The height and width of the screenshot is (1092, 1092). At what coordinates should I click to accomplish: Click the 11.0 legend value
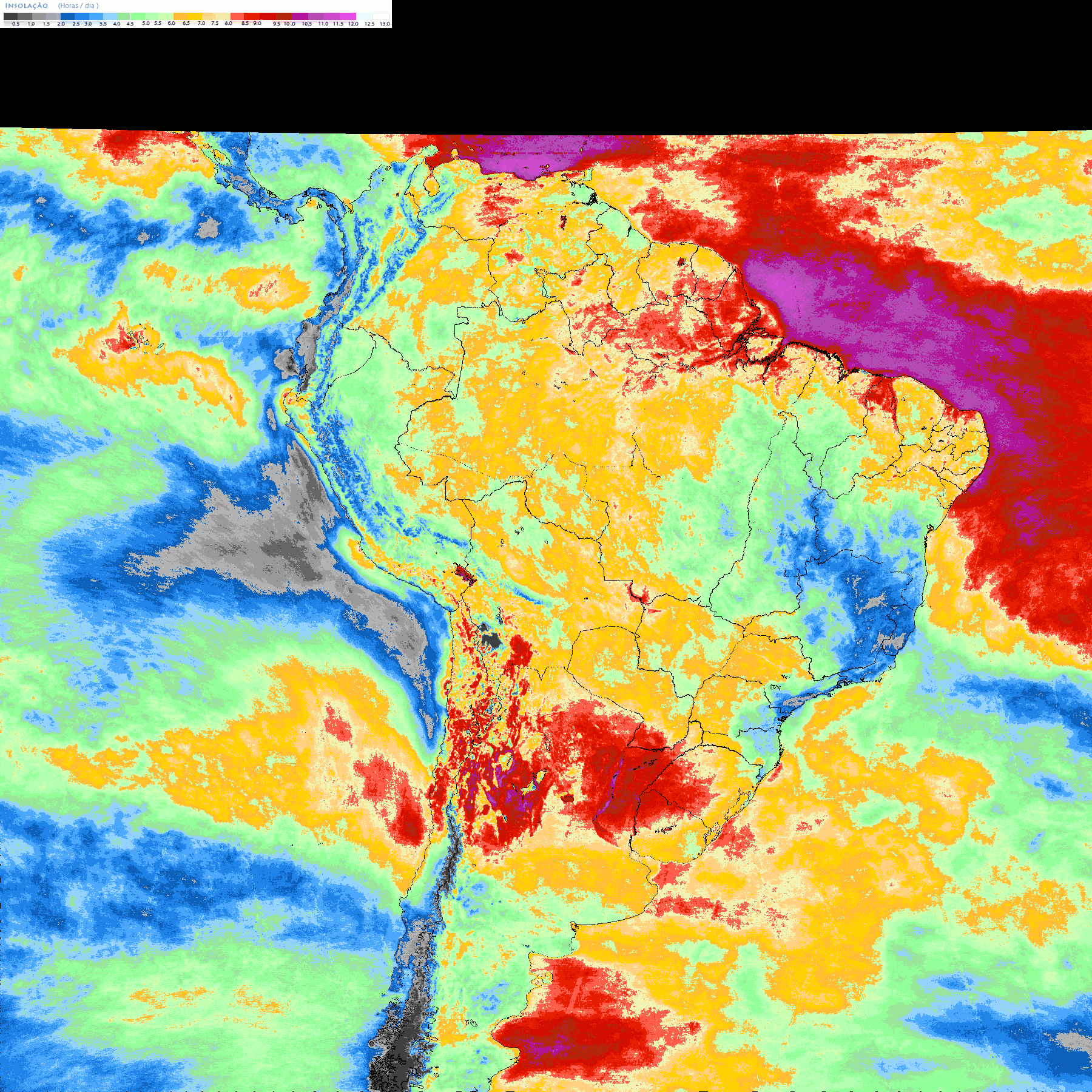323,24
